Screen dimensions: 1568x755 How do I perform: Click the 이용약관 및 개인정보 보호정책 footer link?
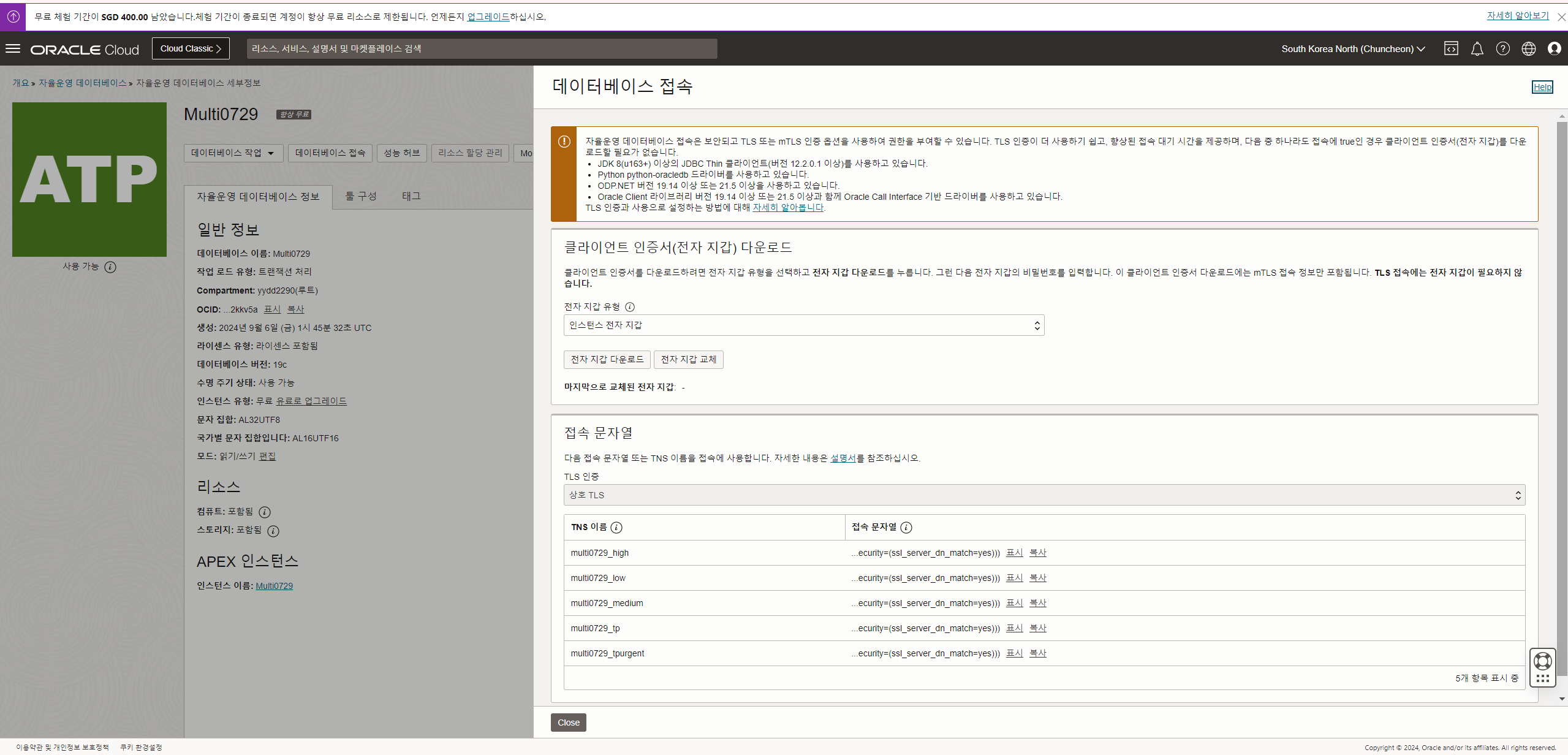[x=62, y=748]
